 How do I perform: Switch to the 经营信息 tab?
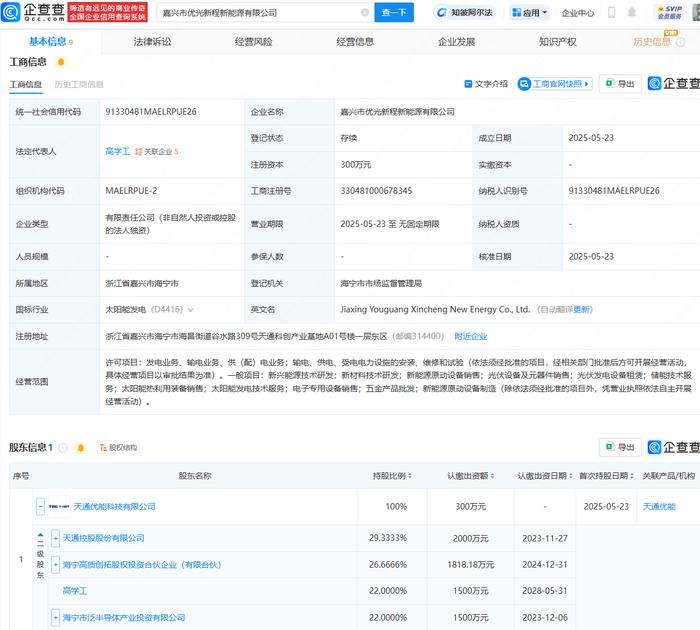click(x=355, y=42)
